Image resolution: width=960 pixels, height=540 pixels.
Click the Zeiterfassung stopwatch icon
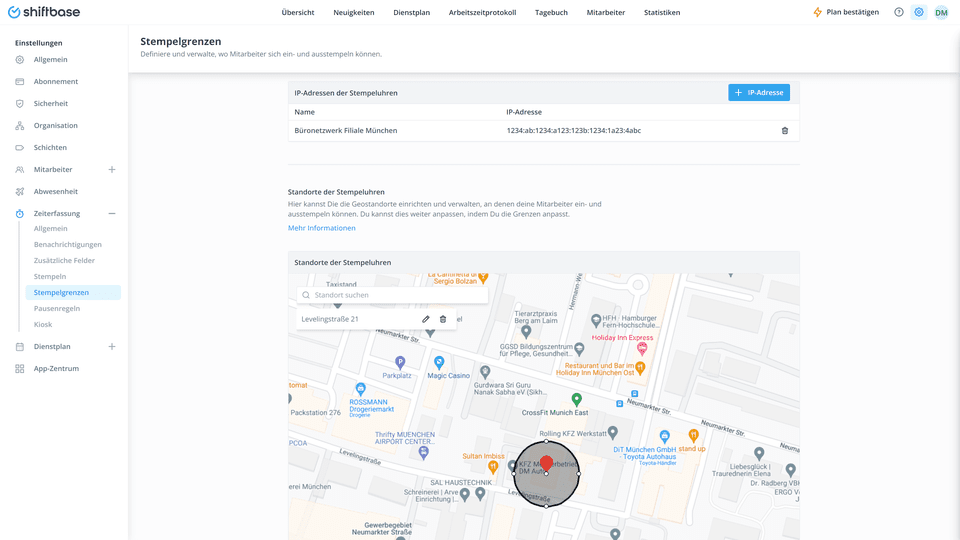click(x=20, y=214)
